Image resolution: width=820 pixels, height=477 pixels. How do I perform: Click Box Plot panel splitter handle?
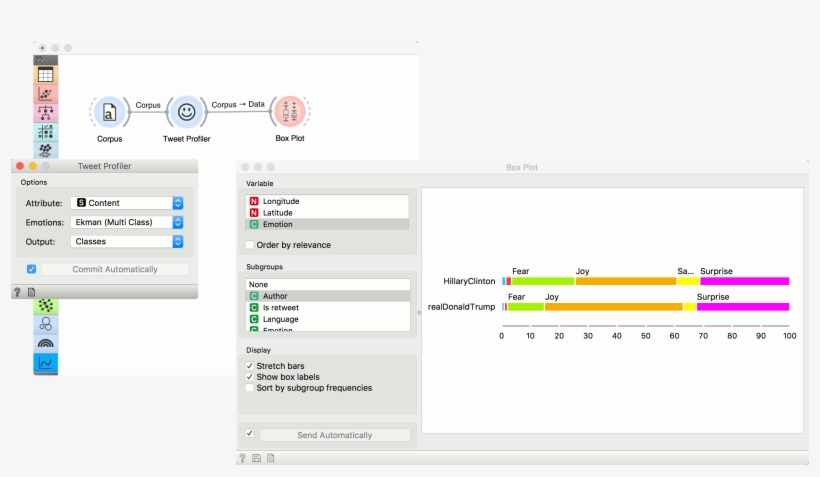(418, 313)
